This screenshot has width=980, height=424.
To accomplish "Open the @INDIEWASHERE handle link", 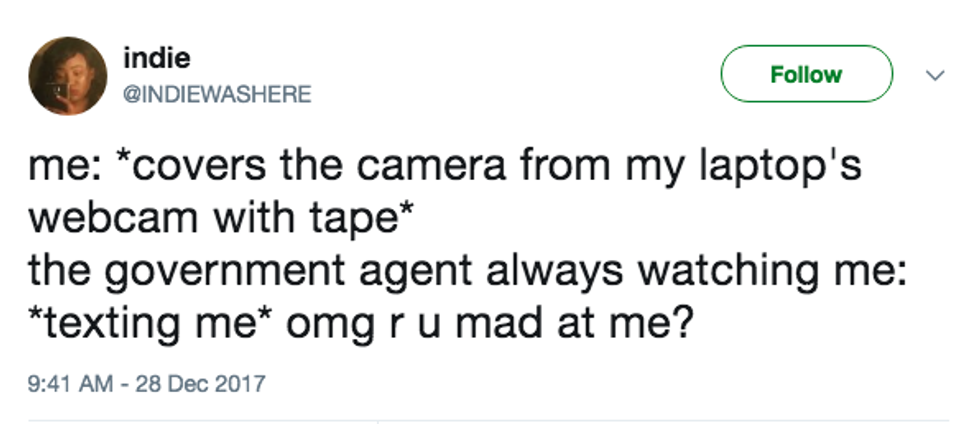I will click(x=216, y=94).
